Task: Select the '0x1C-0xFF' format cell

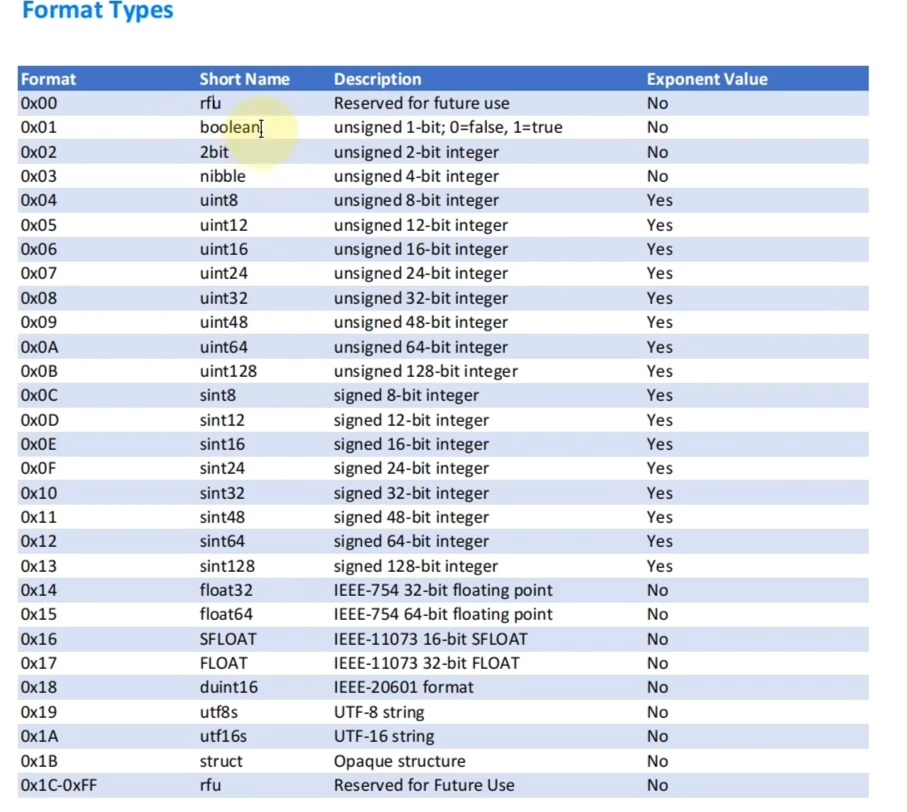Action: pos(58,786)
